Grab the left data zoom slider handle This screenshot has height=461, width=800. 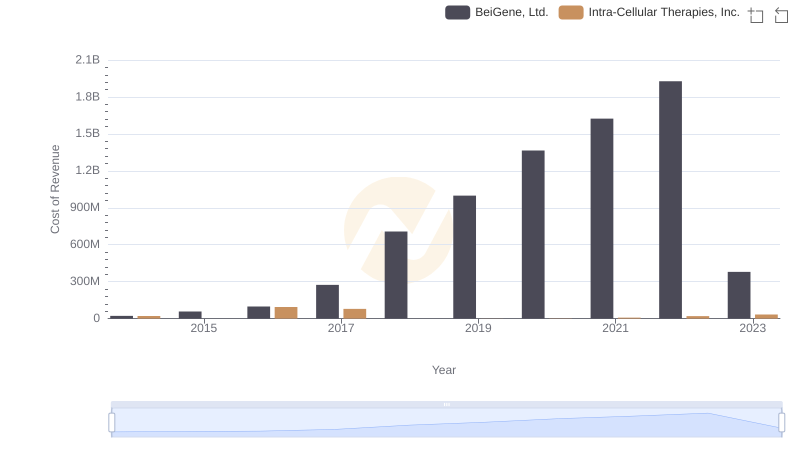(x=112, y=422)
